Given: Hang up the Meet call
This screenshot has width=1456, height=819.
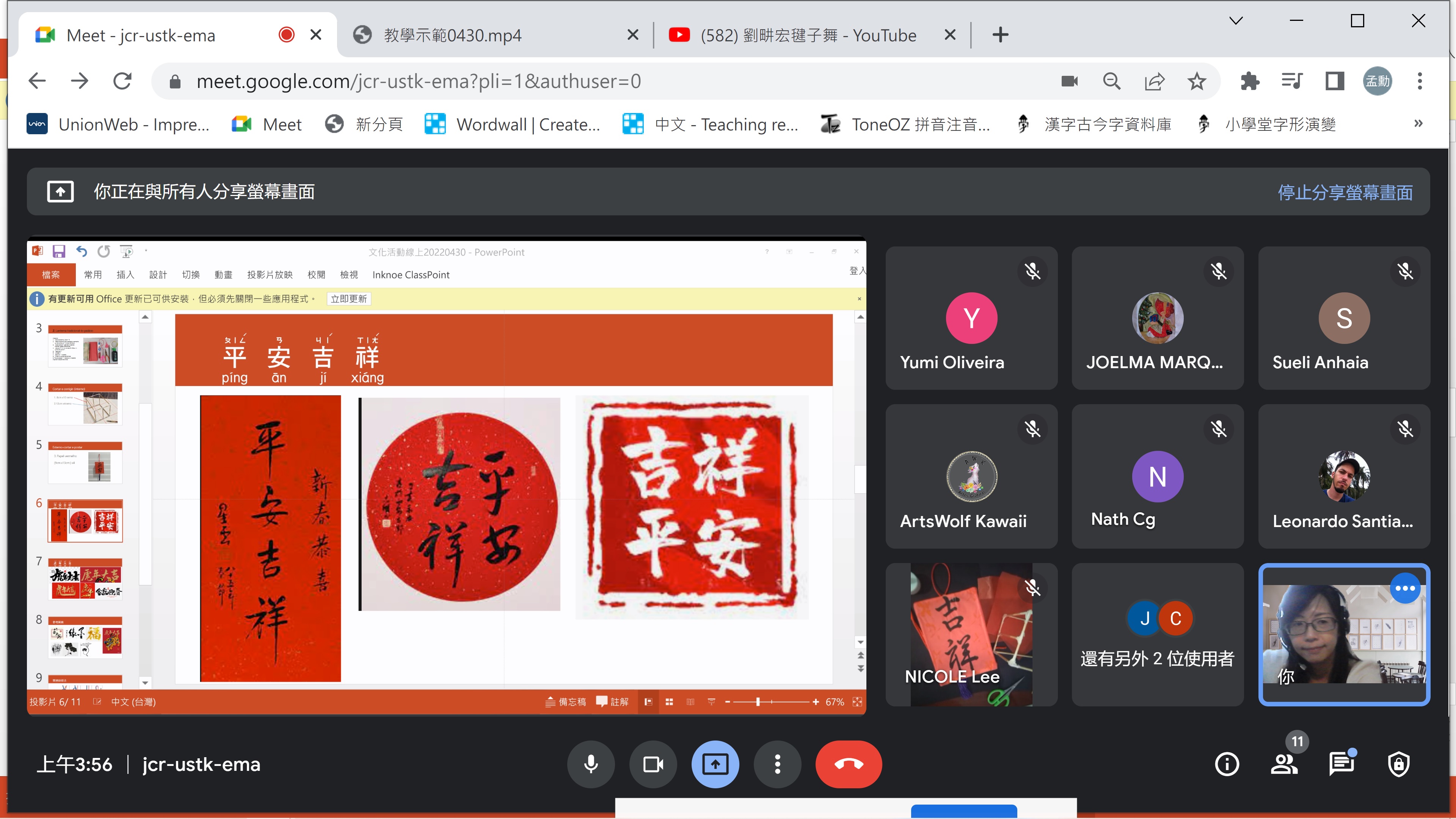Looking at the screenshot, I should [849, 764].
